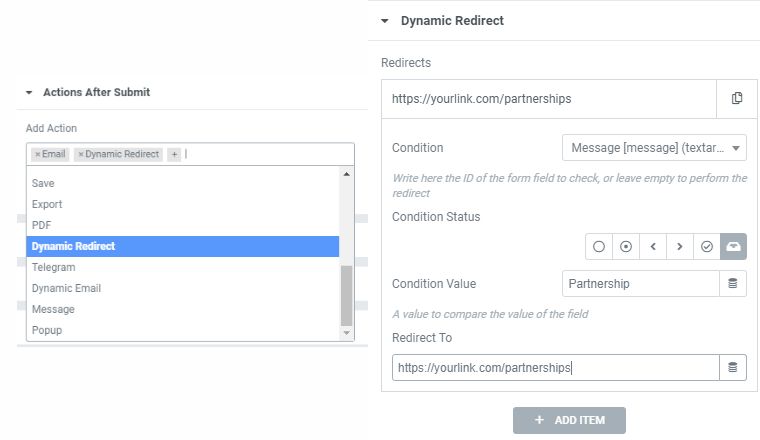The height and width of the screenshot is (440, 760).
Task: Remove the Dynamic Redirect action tag
Action: tap(81, 155)
